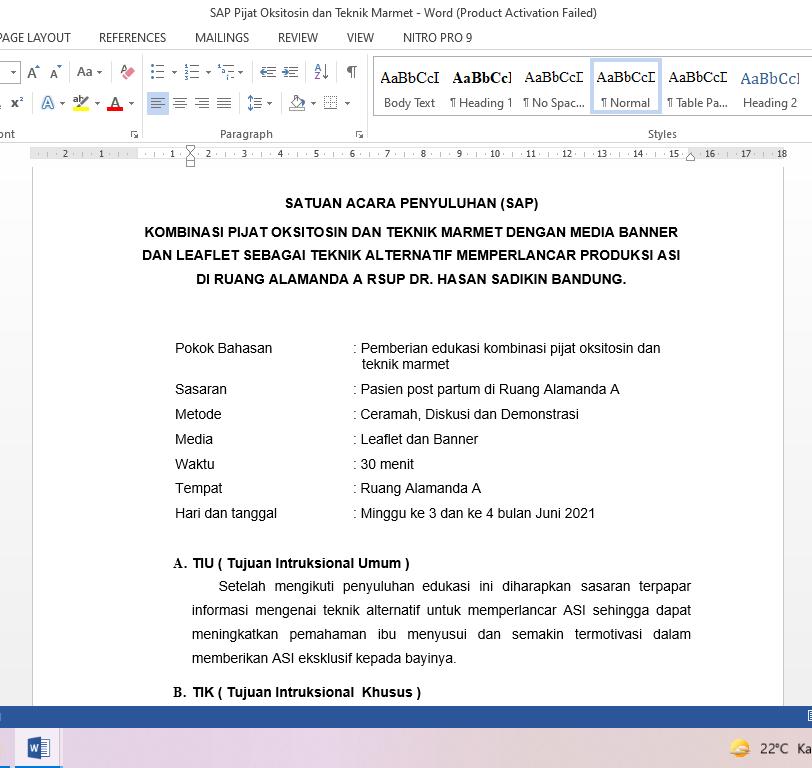Click the Borders icon

point(330,103)
